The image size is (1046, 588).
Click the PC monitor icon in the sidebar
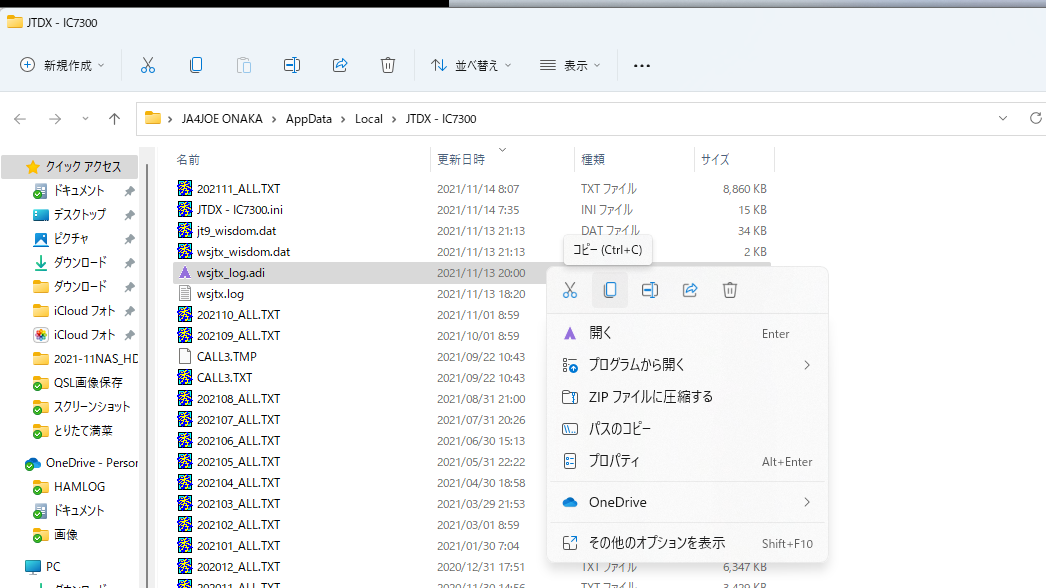pos(33,567)
